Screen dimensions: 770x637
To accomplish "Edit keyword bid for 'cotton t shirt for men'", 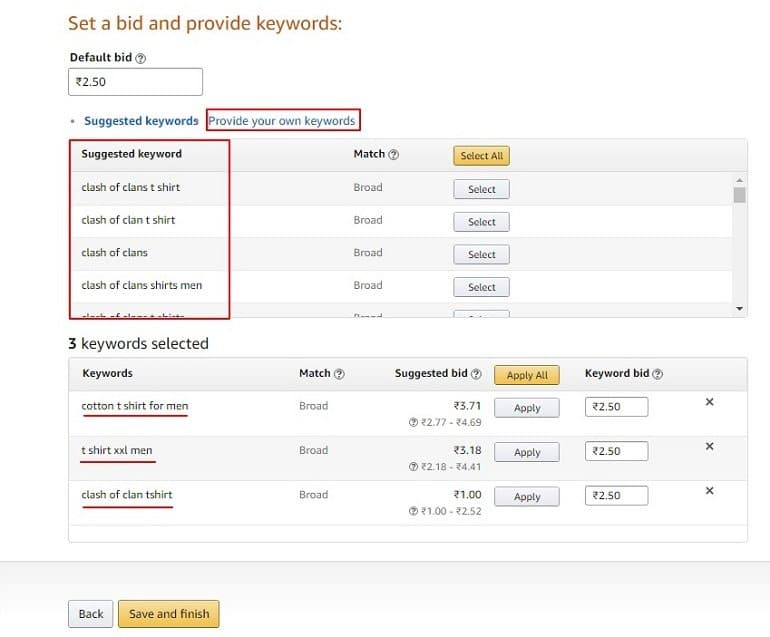I will click(616, 407).
